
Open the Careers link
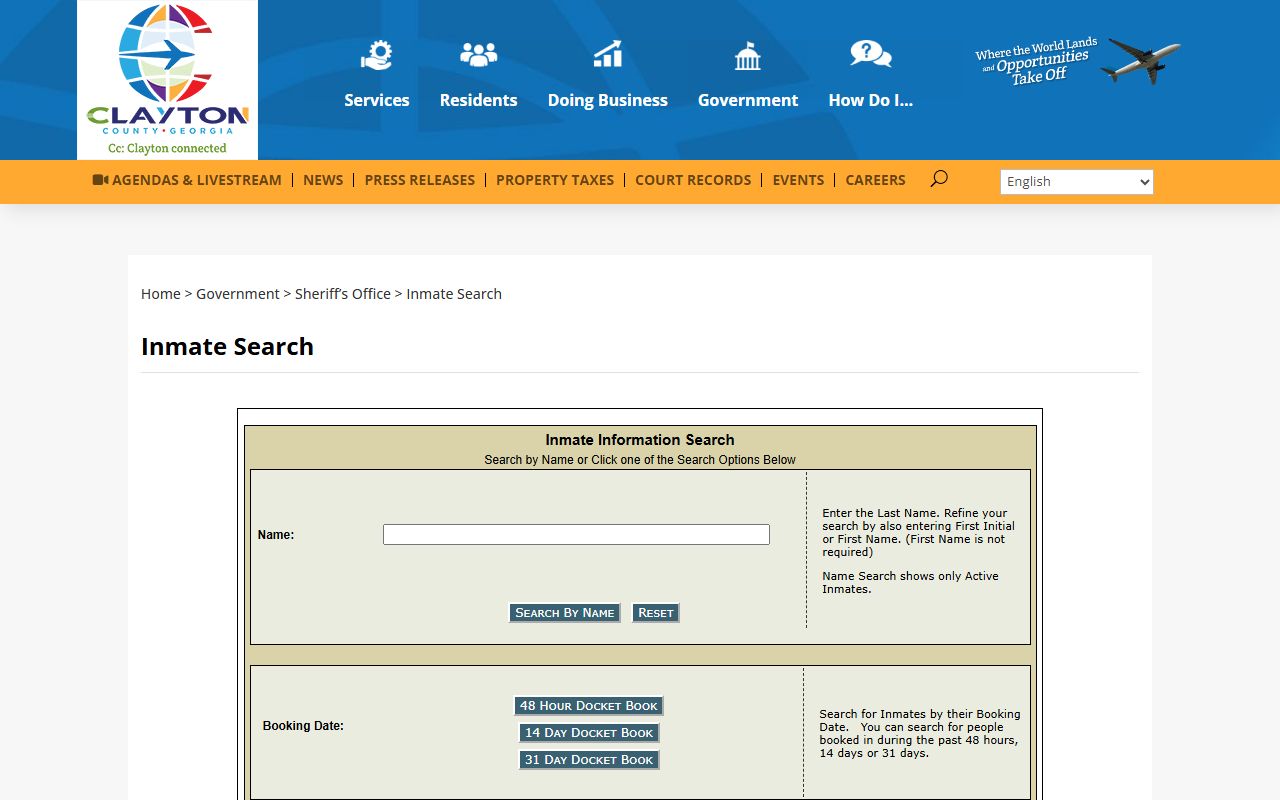coord(875,180)
